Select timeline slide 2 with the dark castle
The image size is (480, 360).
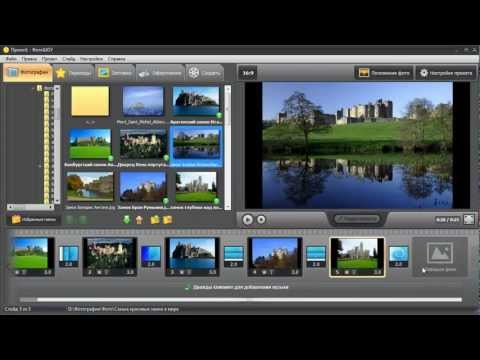point(110,257)
